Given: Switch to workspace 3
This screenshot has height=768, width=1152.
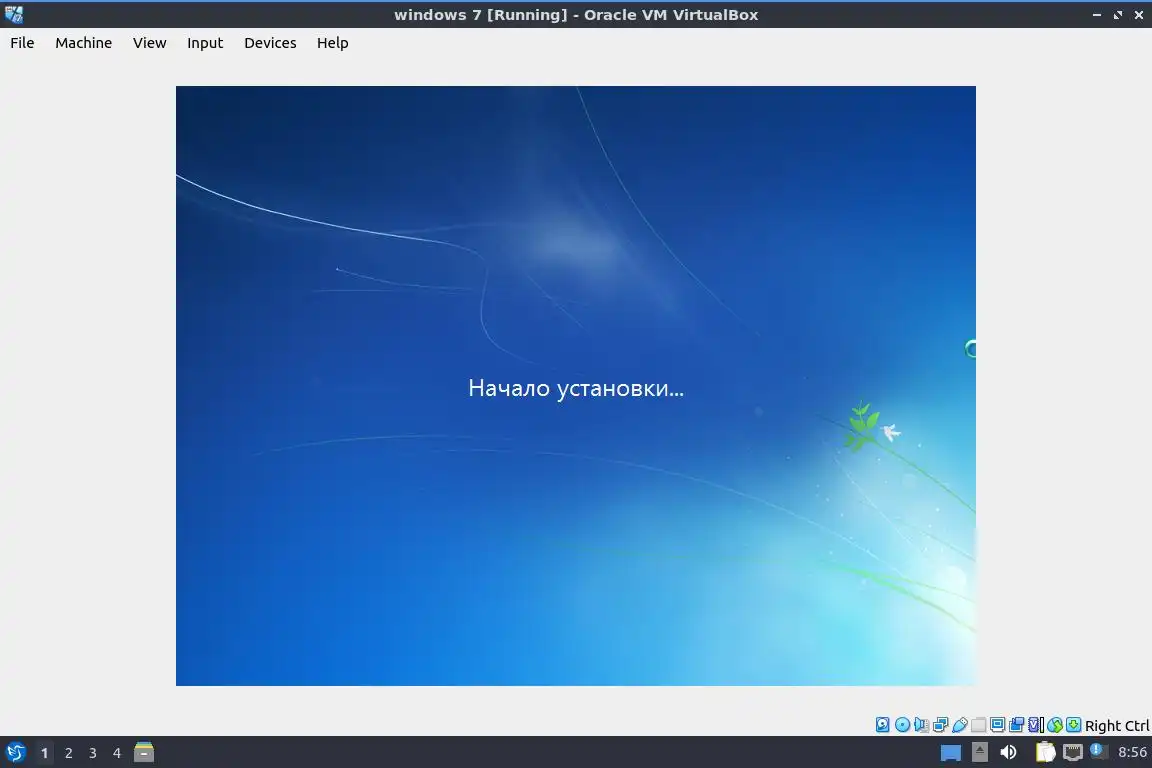Looking at the screenshot, I should (93, 753).
